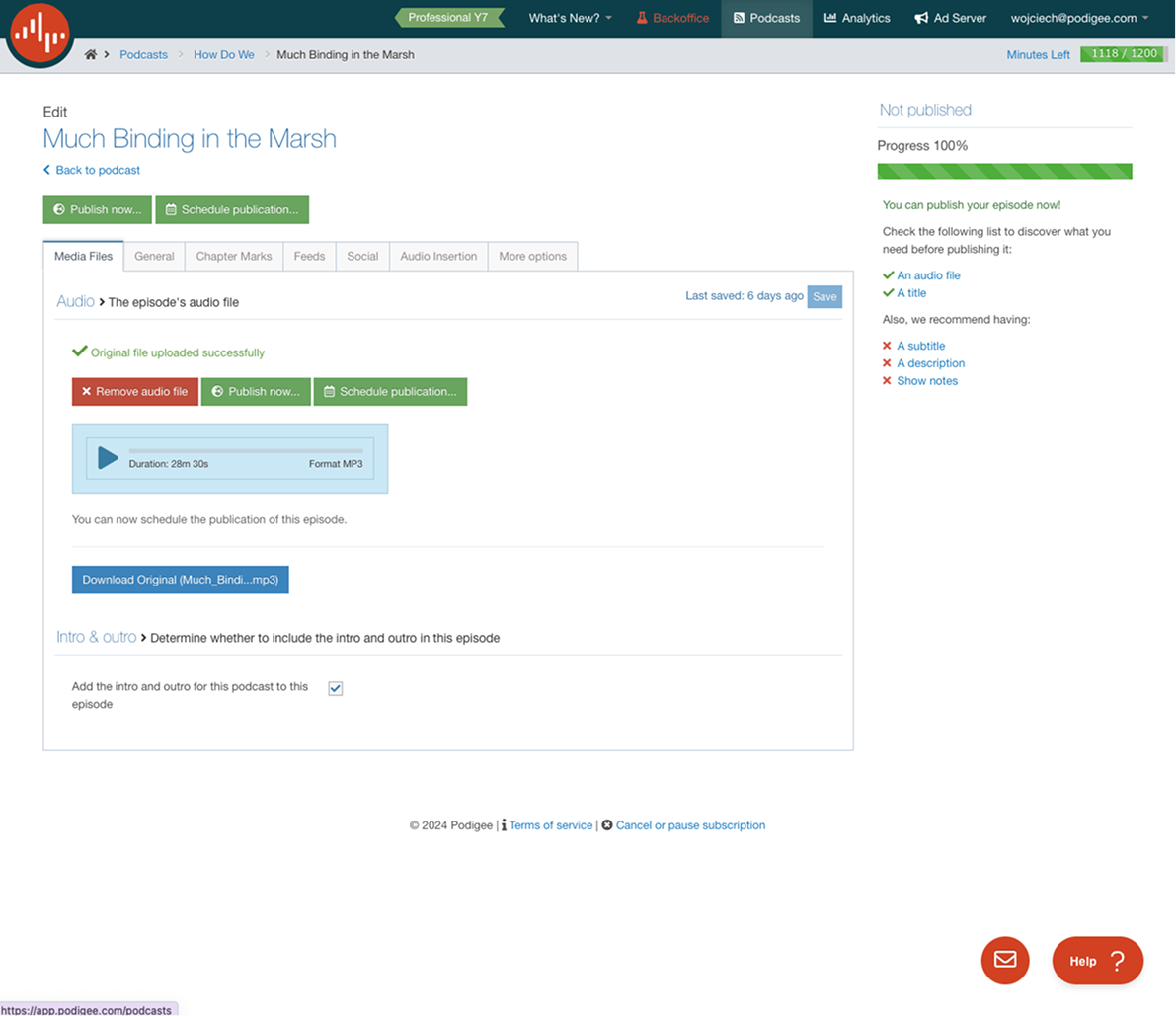Image resolution: width=1176 pixels, height=1016 pixels.
Task: Switch to the General tab
Action: point(154,256)
